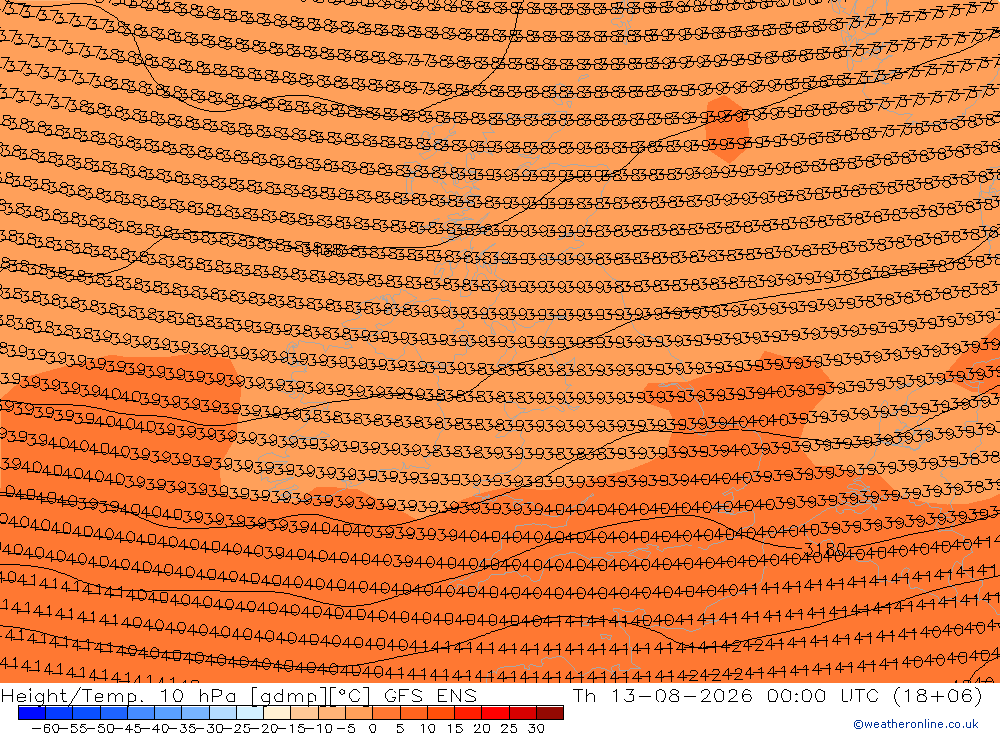Choose the orange swatch between -5 and 0
This screenshot has height=733, width=1000.
point(359,713)
